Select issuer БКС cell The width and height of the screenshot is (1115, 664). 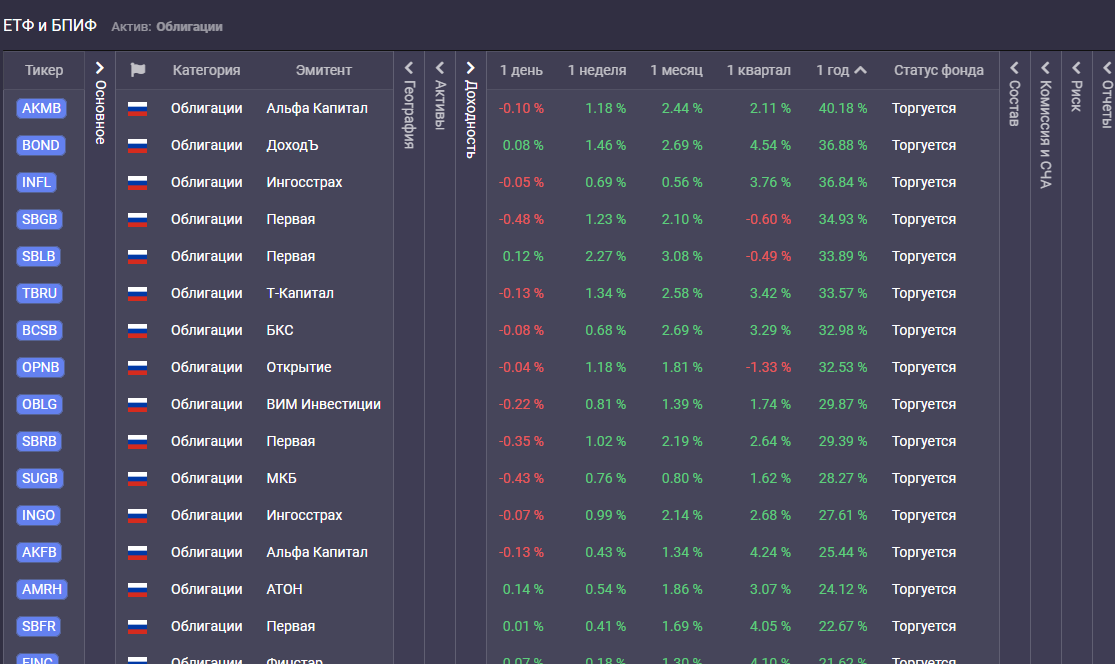[x=280, y=330]
